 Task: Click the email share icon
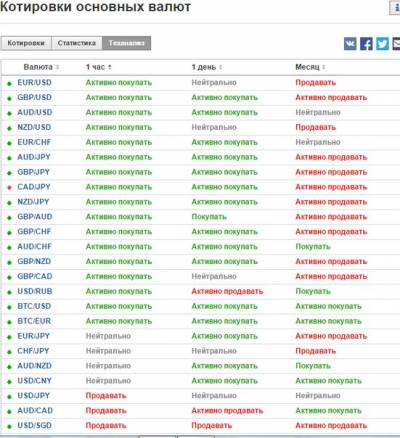(396, 44)
